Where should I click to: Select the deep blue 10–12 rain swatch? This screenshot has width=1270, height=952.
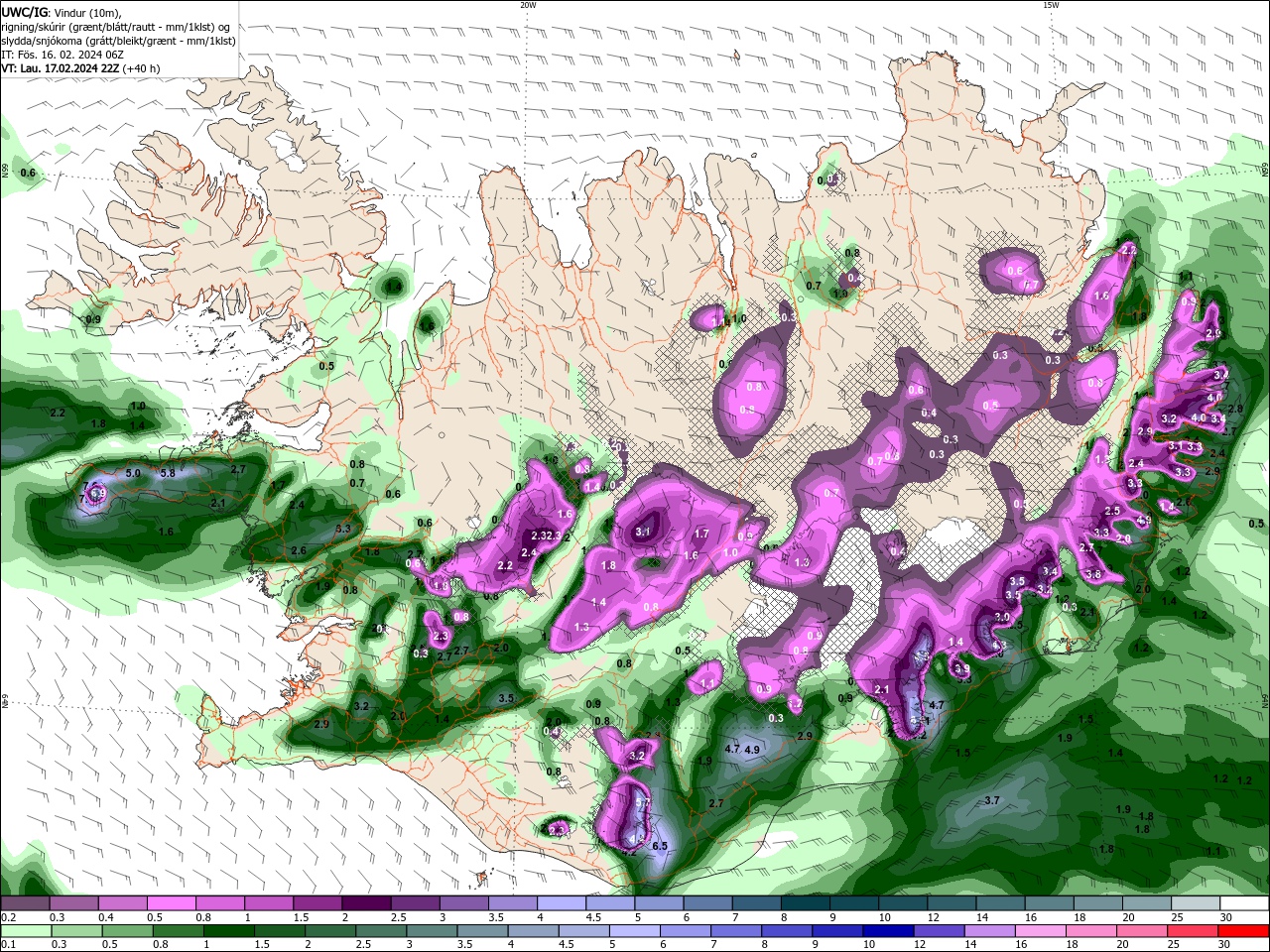coord(887,931)
